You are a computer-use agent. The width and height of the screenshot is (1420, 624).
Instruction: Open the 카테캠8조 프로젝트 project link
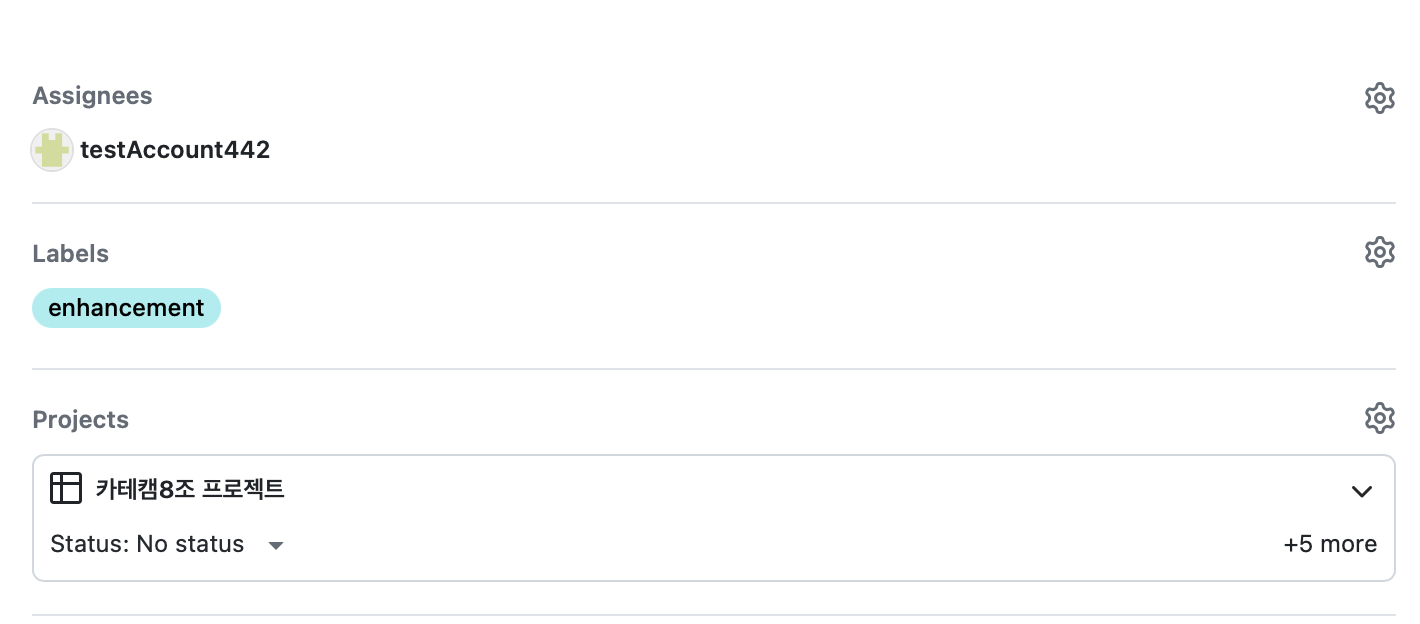coord(190,489)
